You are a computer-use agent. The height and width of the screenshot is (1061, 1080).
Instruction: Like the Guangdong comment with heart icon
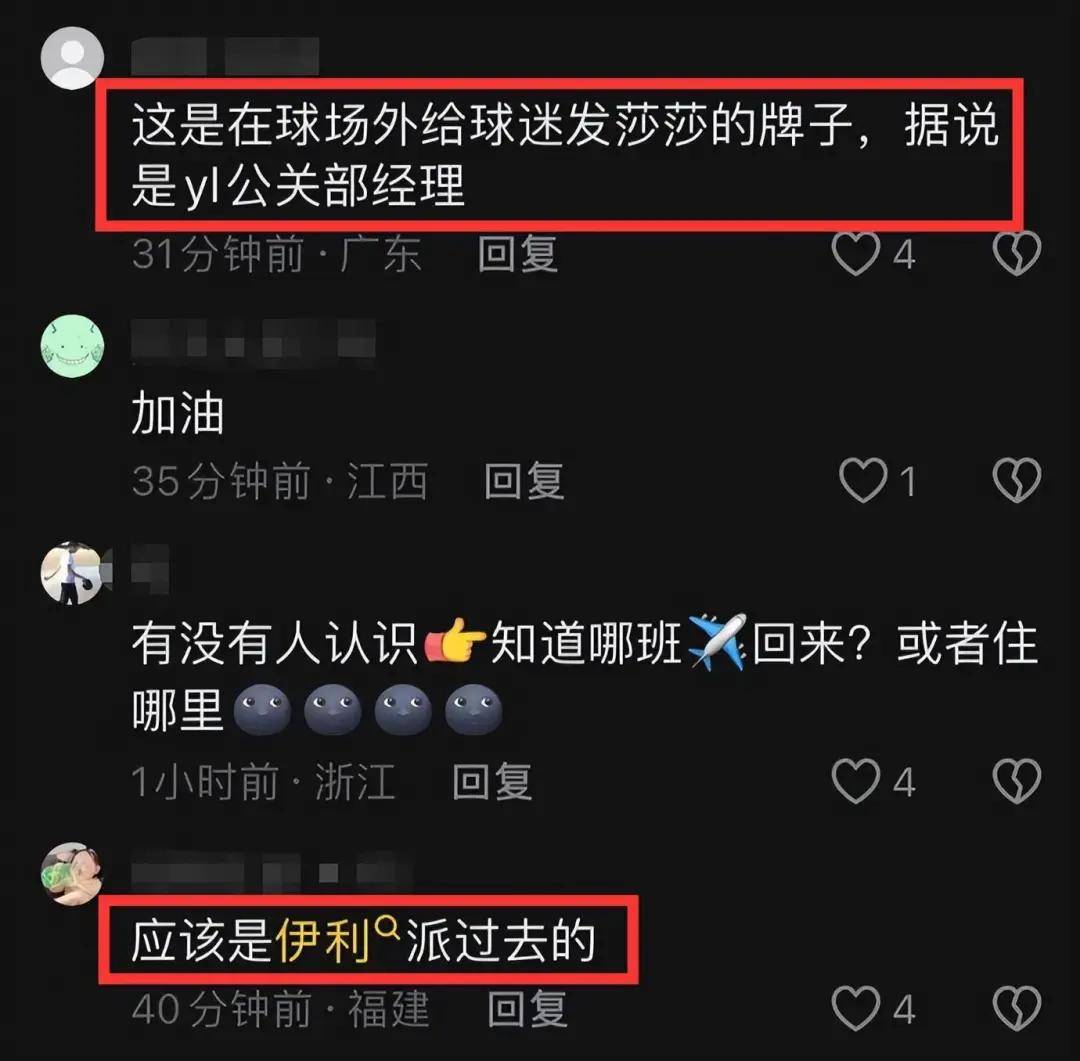[855, 254]
